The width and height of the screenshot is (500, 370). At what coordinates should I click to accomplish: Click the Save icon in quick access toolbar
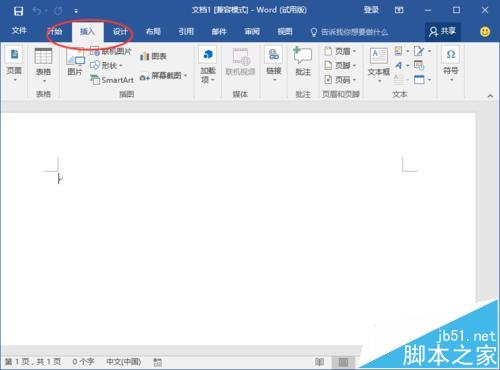click(18, 11)
